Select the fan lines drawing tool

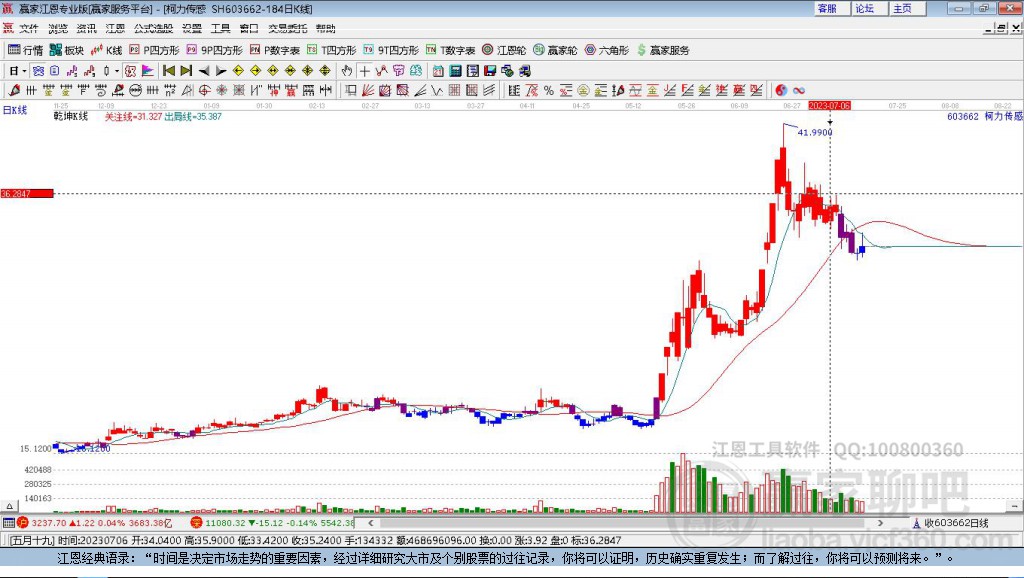[x=368, y=91]
